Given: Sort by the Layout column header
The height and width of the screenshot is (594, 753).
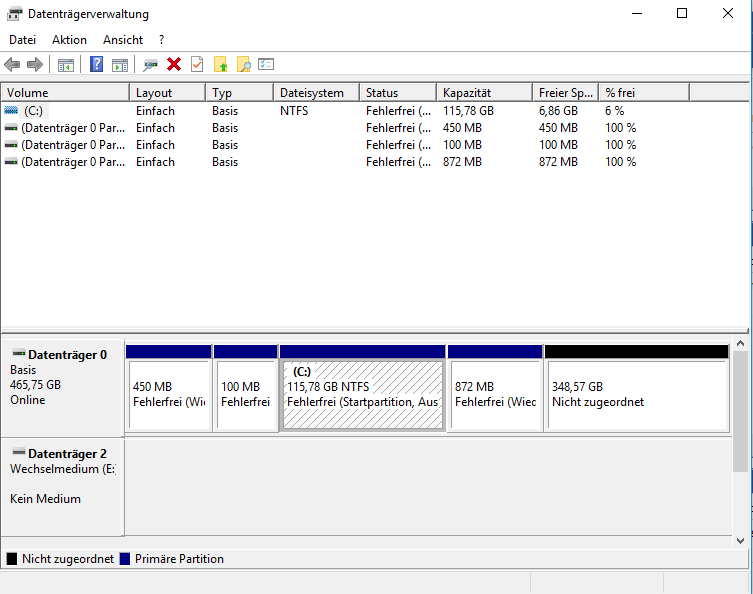Looking at the screenshot, I should pyautogui.click(x=168, y=93).
